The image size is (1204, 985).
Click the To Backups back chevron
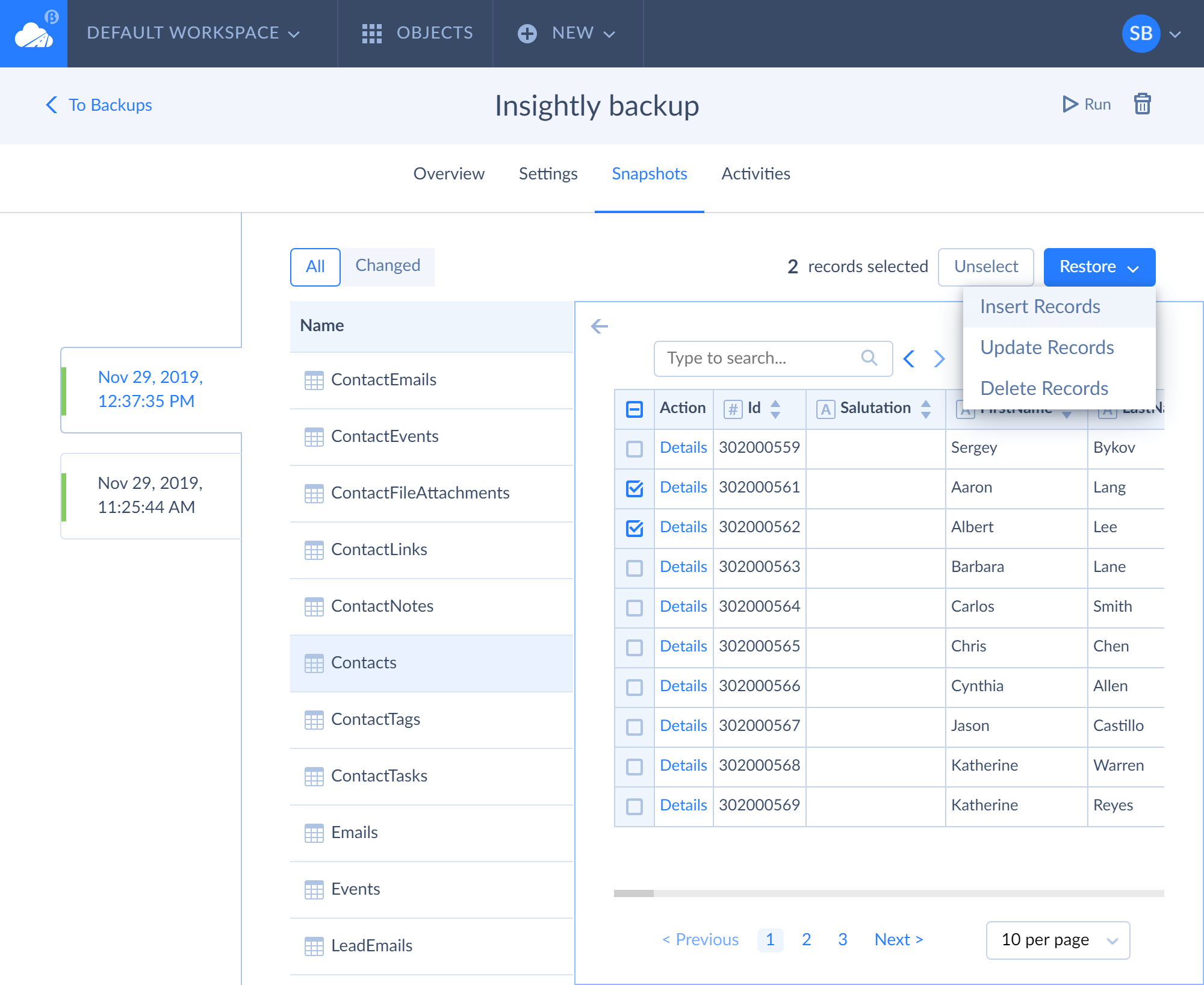pyautogui.click(x=52, y=105)
